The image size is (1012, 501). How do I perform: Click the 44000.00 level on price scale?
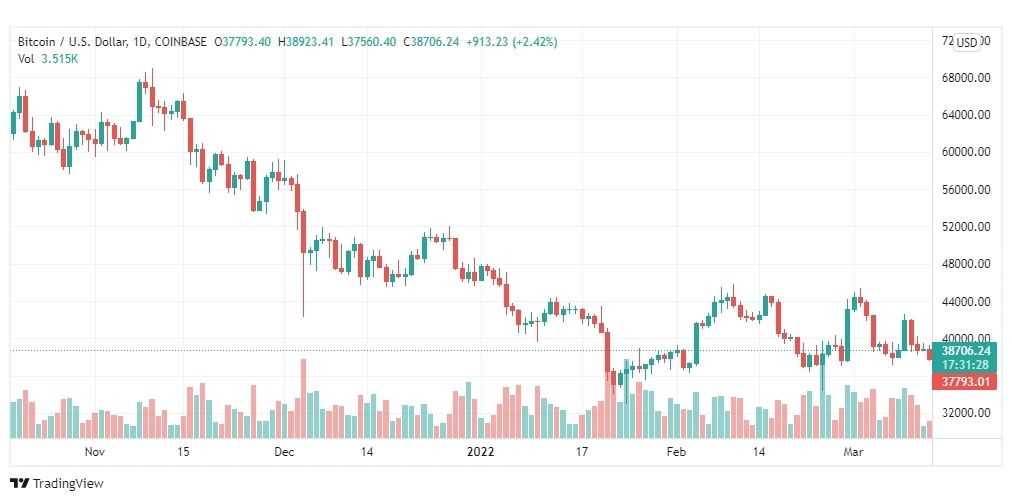(965, 301)
